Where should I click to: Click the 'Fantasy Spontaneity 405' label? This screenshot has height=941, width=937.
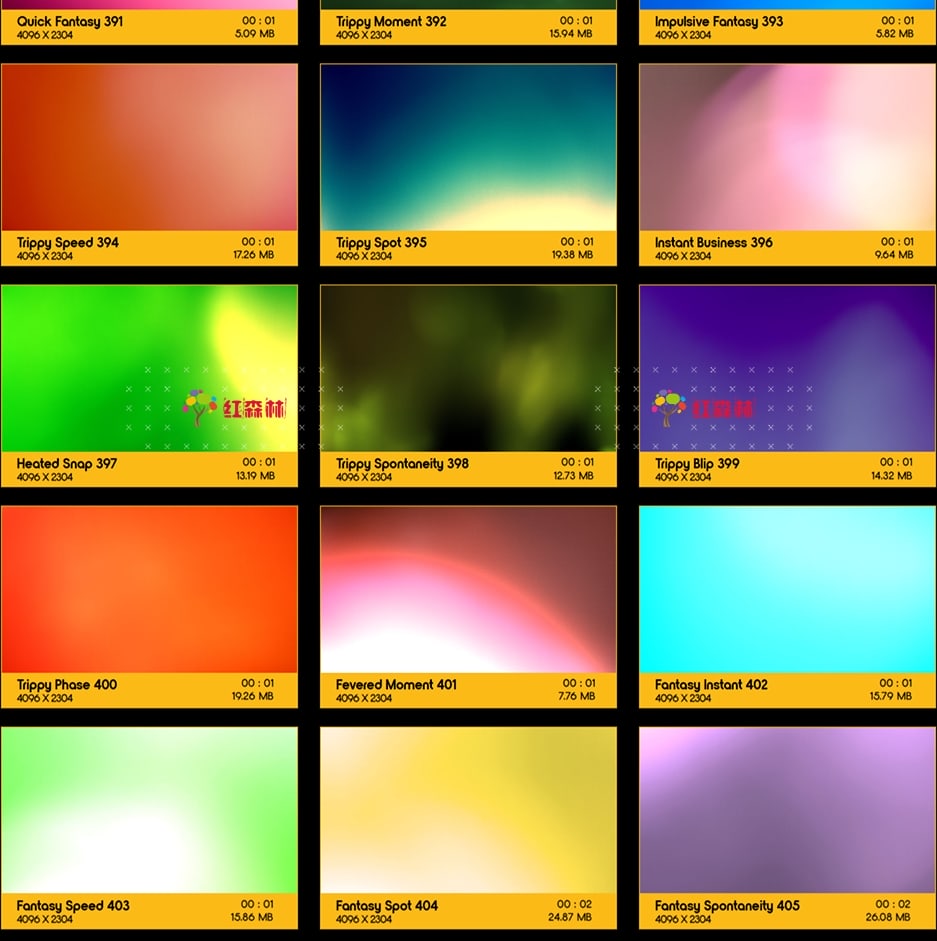[x=727, y=906]
